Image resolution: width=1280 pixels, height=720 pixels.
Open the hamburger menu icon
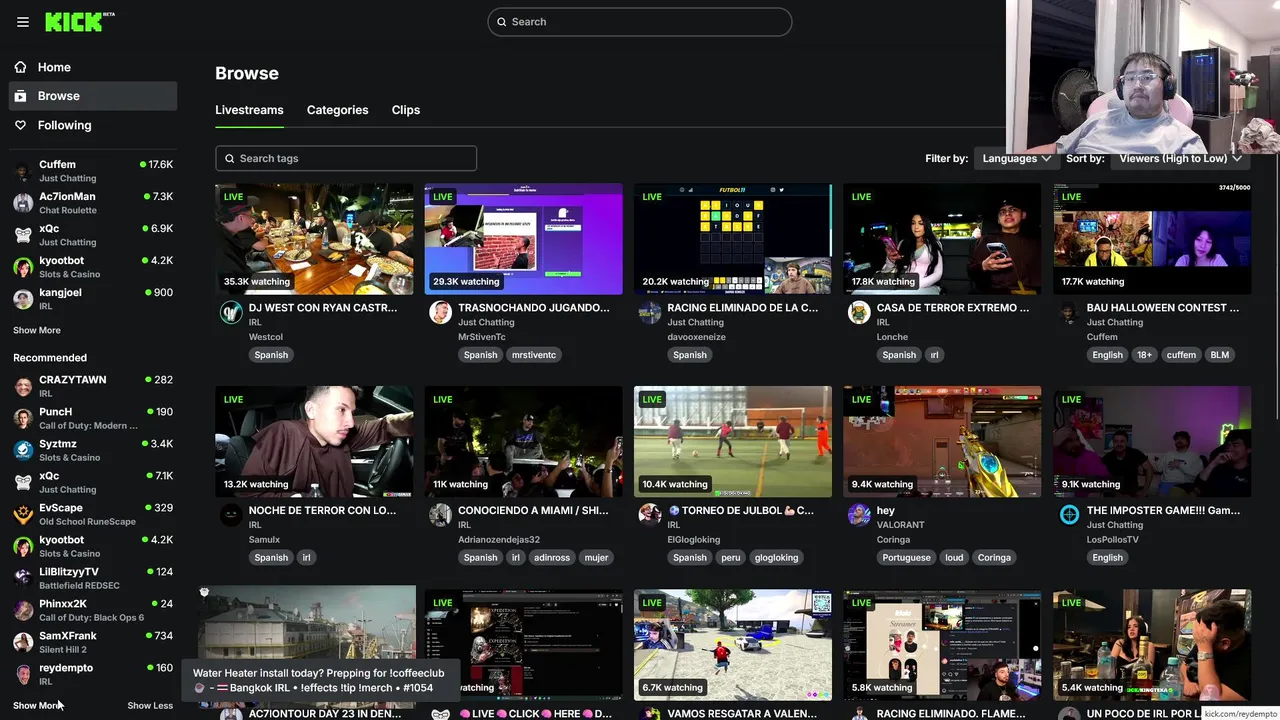click(x=23, y=22)
